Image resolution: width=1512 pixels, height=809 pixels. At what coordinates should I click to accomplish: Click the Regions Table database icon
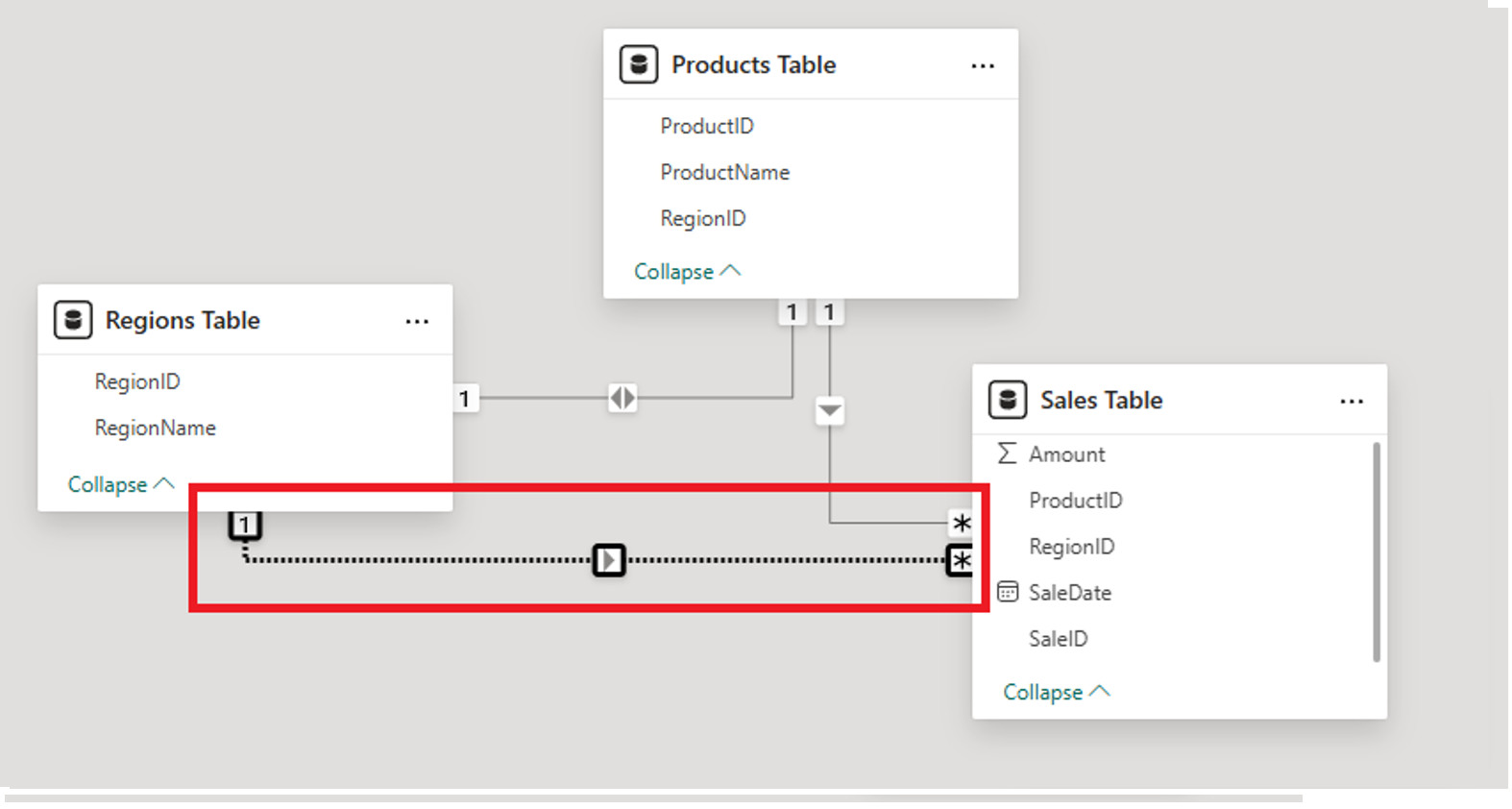tap(73, 320)
